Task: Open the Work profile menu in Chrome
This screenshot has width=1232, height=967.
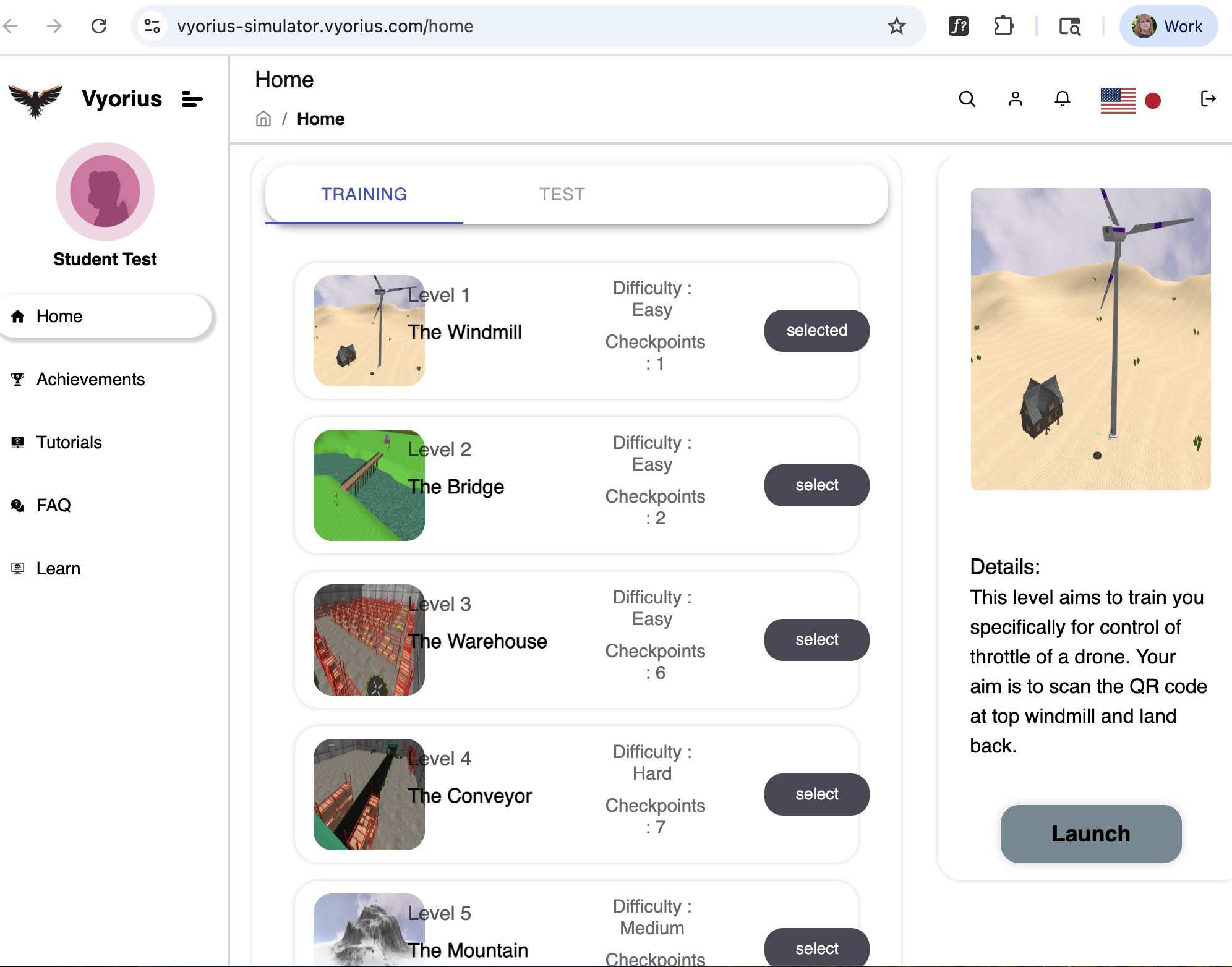Action: tap(1168, 26)
